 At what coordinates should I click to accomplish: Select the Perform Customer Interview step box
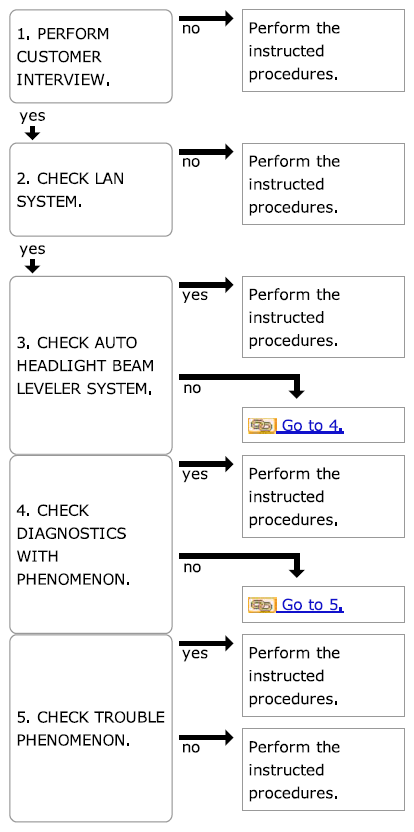(91, 56)
